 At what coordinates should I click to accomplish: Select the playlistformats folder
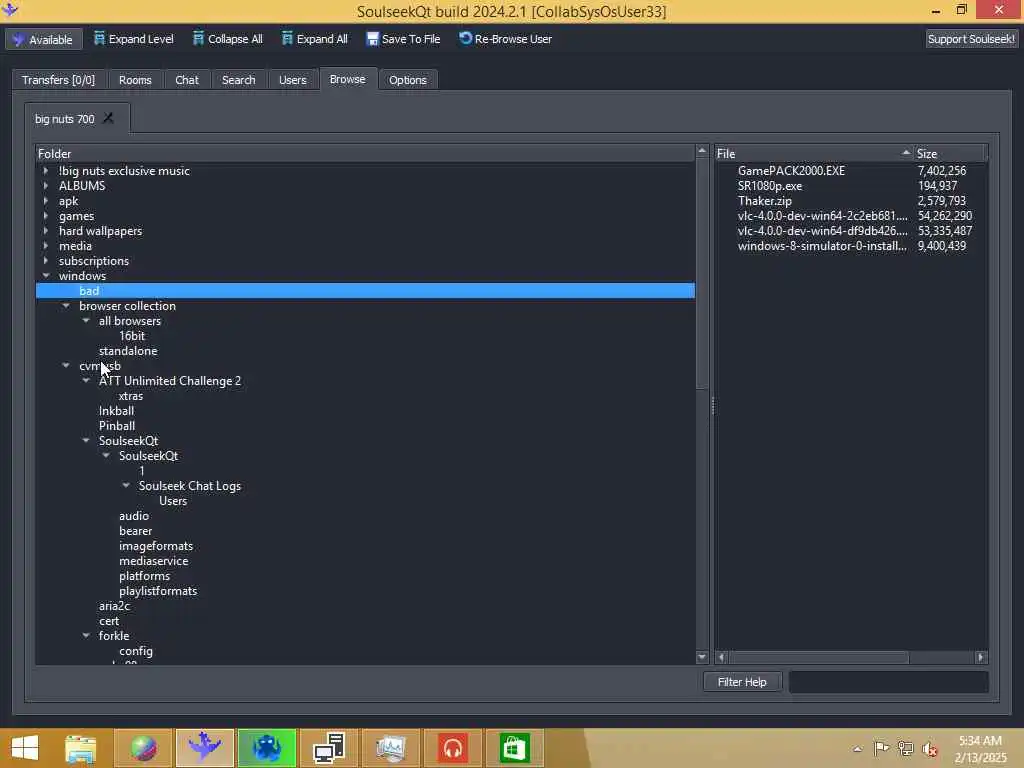pos(158,591)
